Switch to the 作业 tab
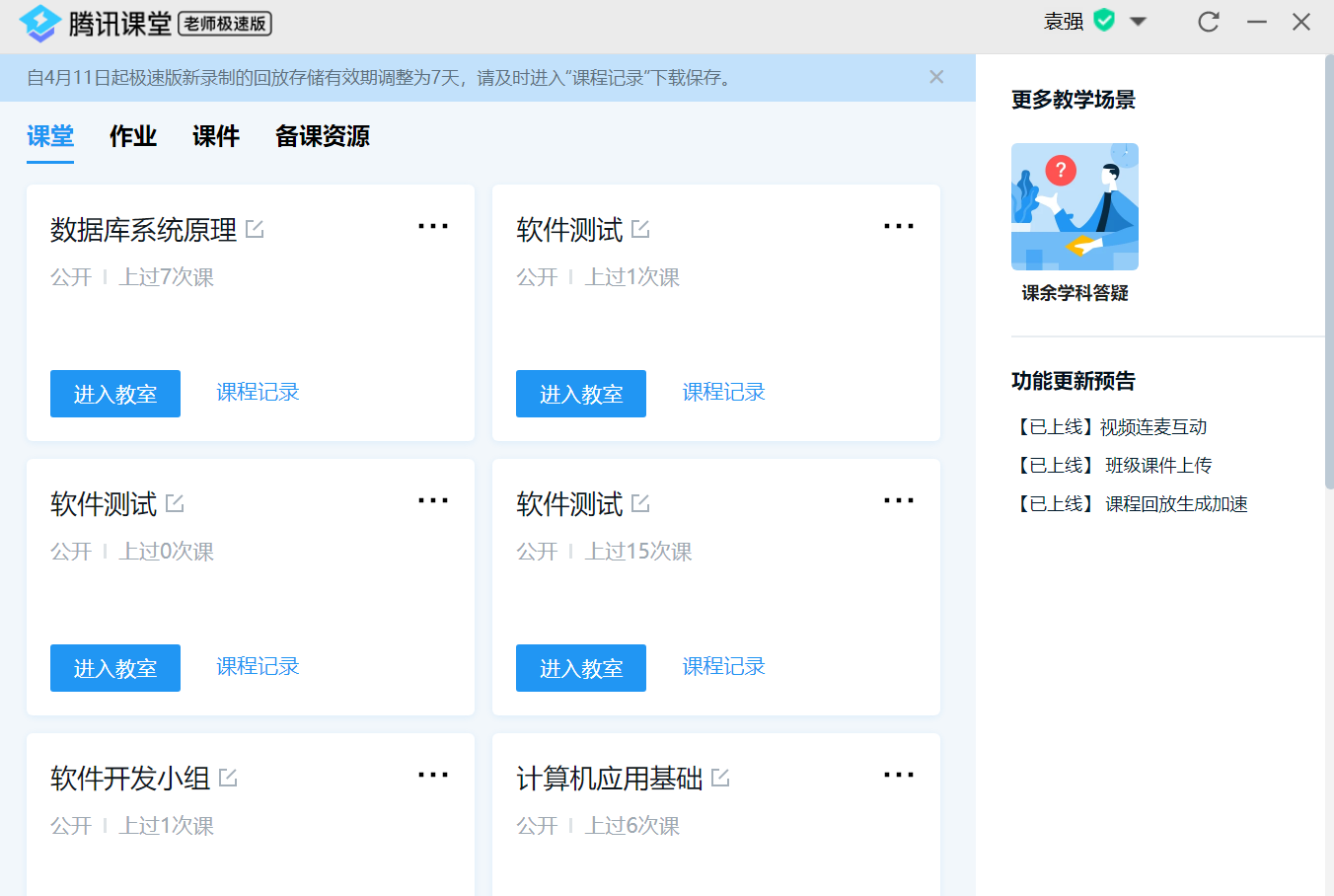1334x896 pixels. tap(133, 136)
